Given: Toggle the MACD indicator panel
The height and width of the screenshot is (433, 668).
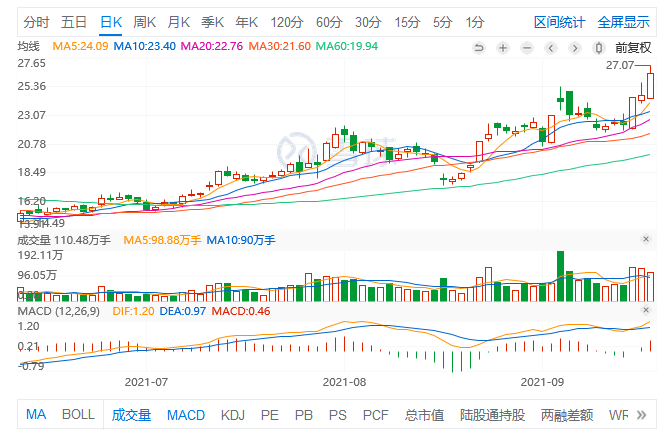Looking at the screenshot, I should coord(185,414).
